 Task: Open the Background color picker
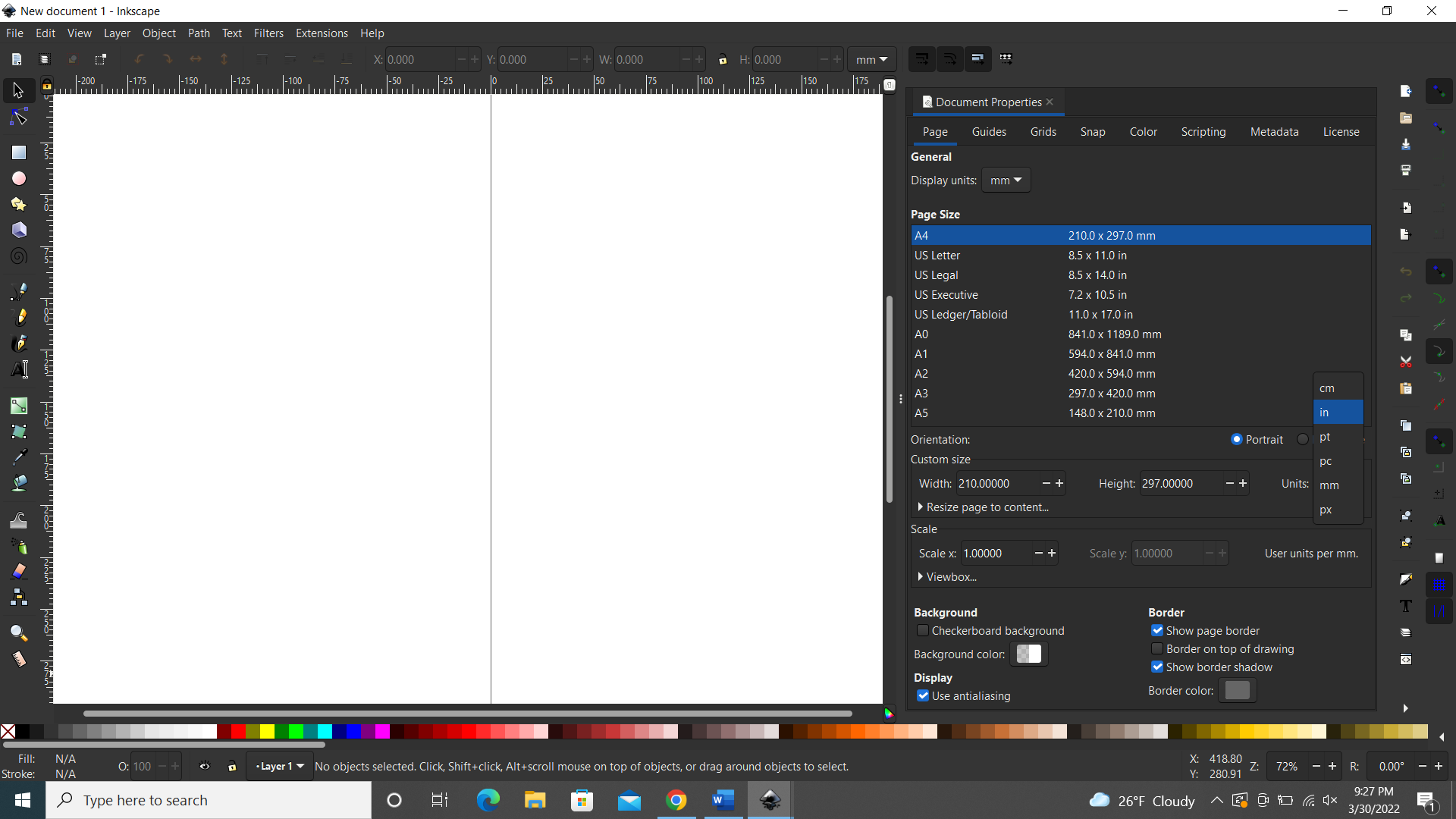tap(1029, 654)
